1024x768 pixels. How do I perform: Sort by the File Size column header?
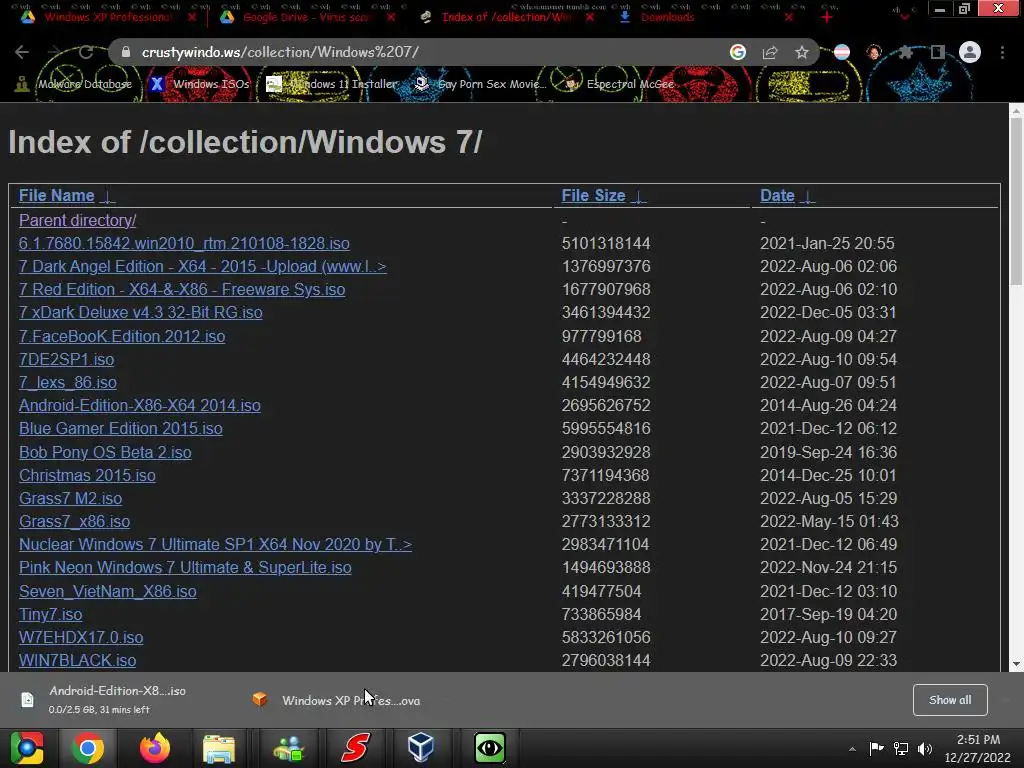click(594, 195)
